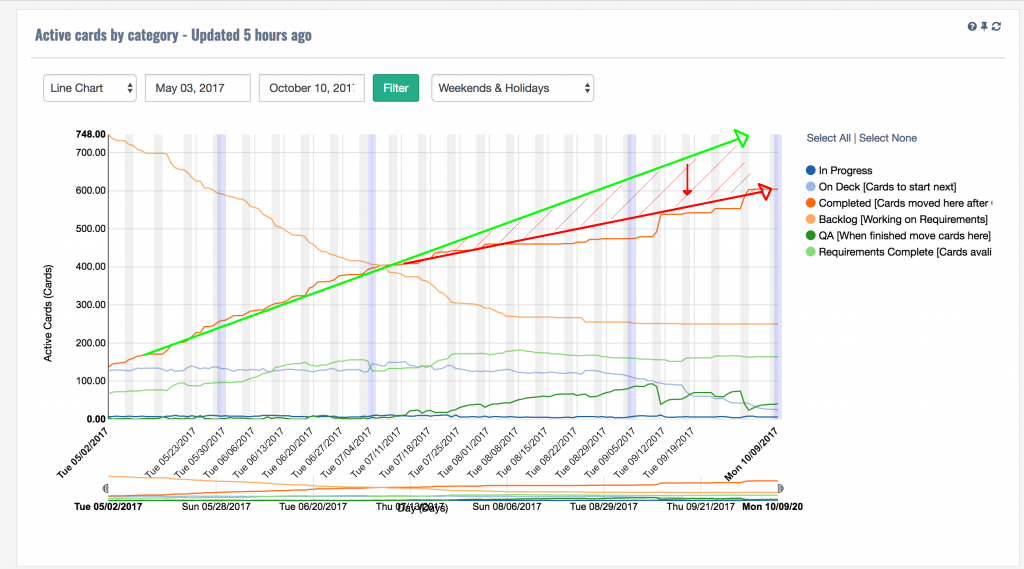Click the 748.00 y-axis maximum label
Screen dimensions: 1024x569
(x=91, y=134)
